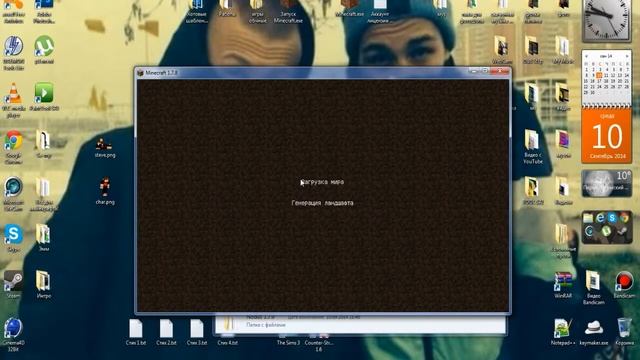
Task: Select the Counter-Strike 1.6 desktop label
Action: click(x=319, y=346)
